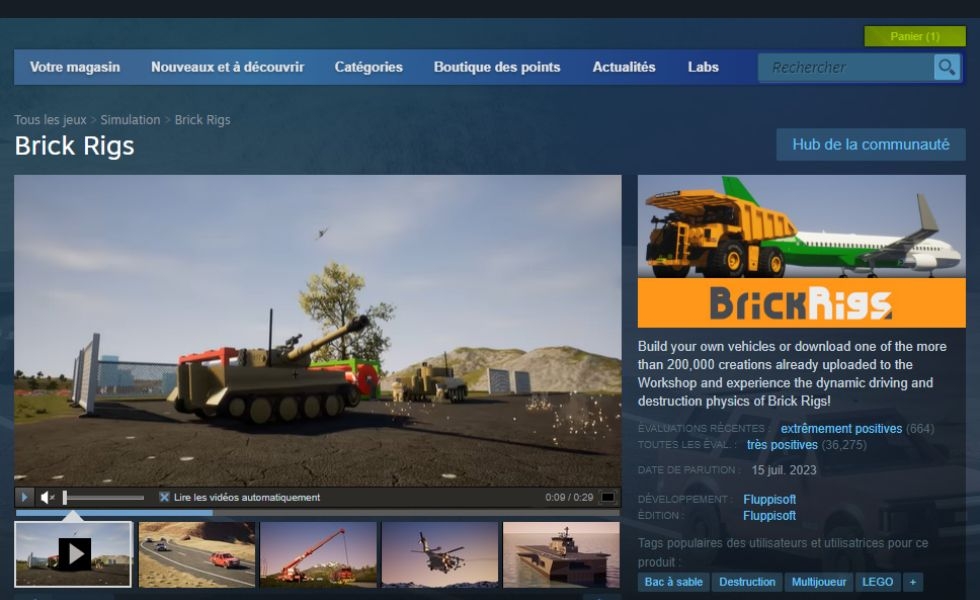The image size is (980, 600).
Task: Click the "Rechercher" search input field
Action: tap(850, 67)
